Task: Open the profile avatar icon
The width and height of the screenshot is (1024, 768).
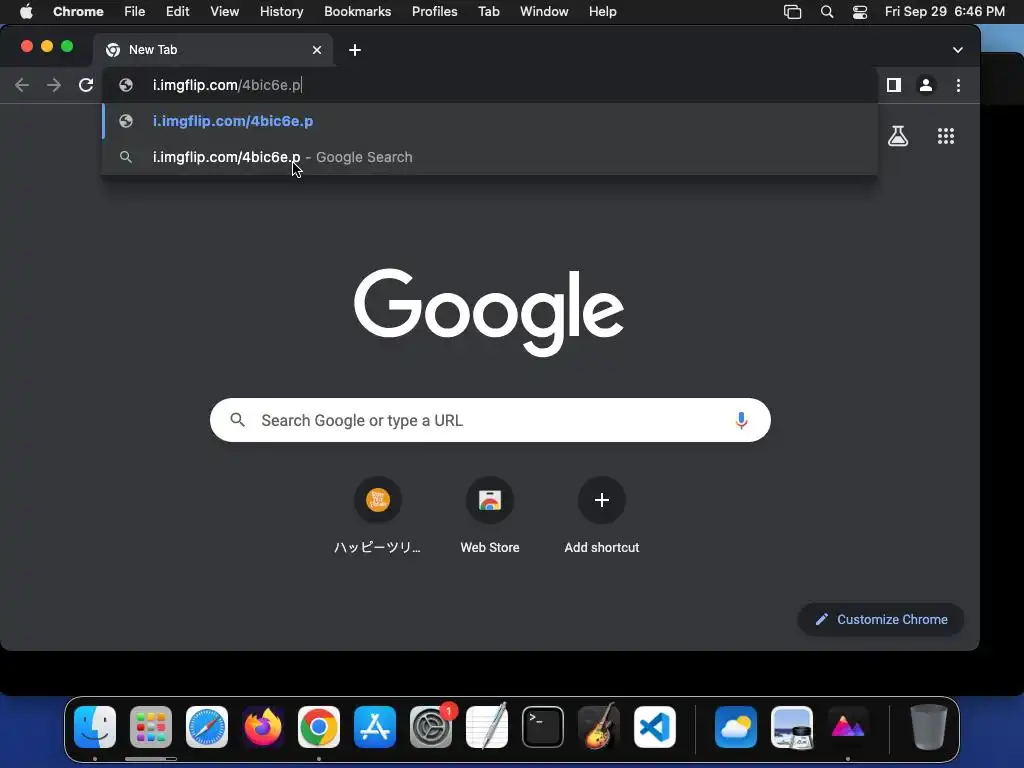Action: [x=925, y=85]
